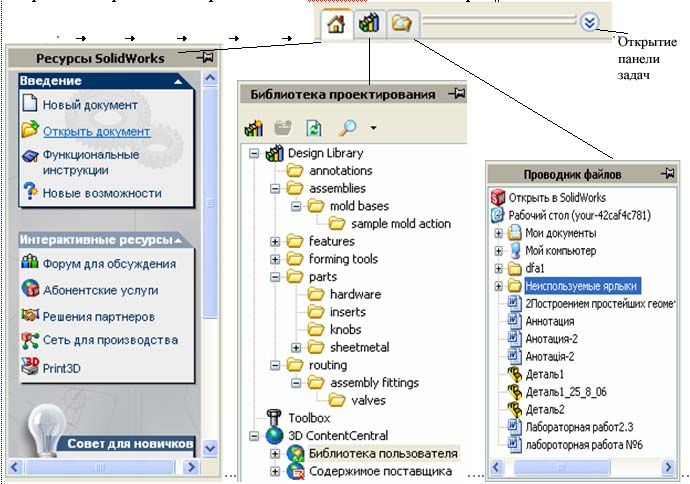Click the Мой компьютер icon

point(514,250)
